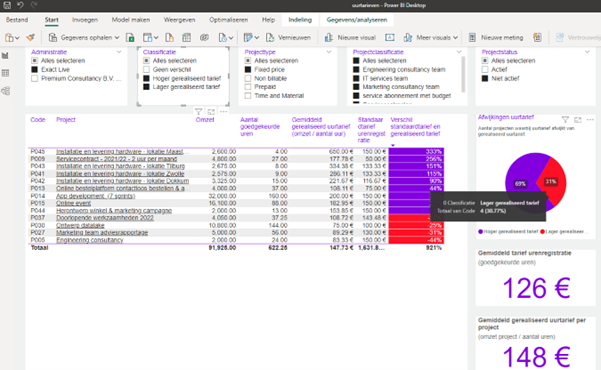Switch to the Weergeven tab
Viewport: 601px width, 370px height.
click(x=179, y=20)
